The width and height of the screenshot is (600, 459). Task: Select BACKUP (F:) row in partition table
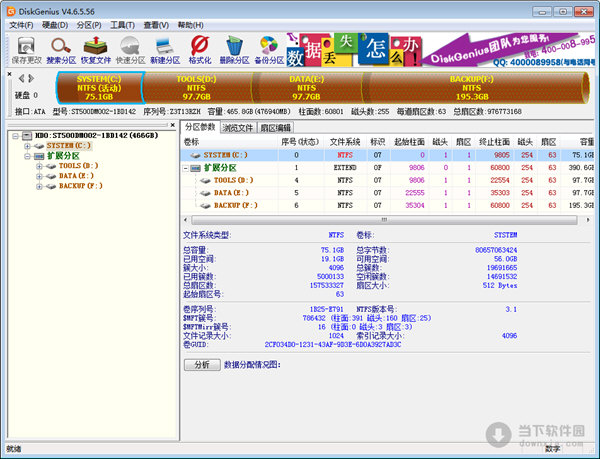pyautogui.click(x=387, y=205)
